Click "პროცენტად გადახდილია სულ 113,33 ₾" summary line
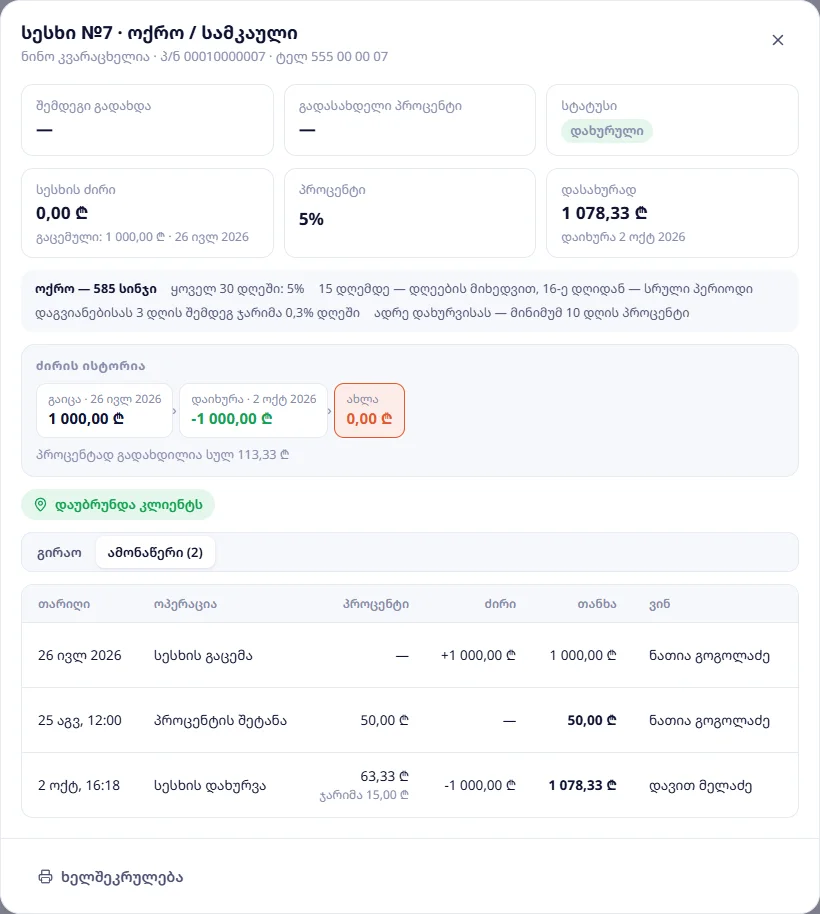Image resolution: width=820 pixels, height=914 pixels. click(163, 455)
